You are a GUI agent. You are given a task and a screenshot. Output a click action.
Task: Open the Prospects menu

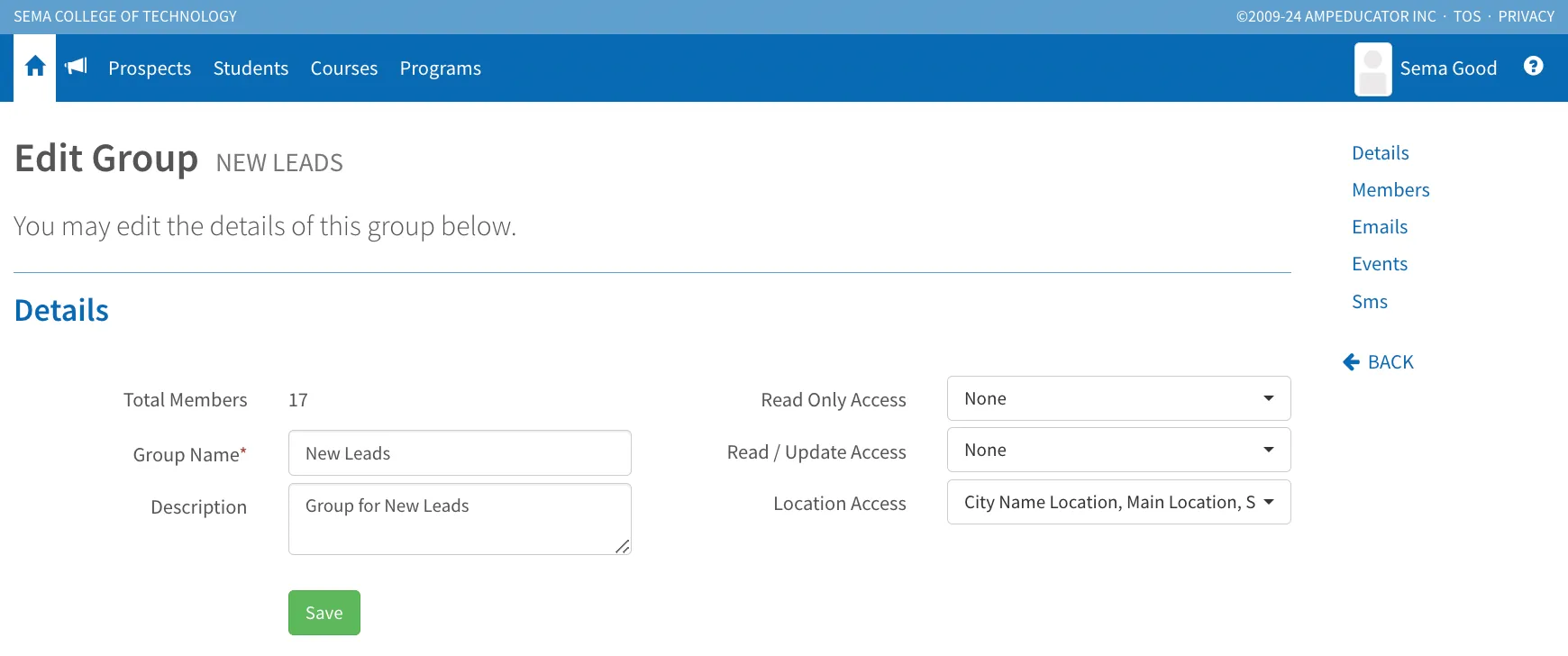[150, 68]
